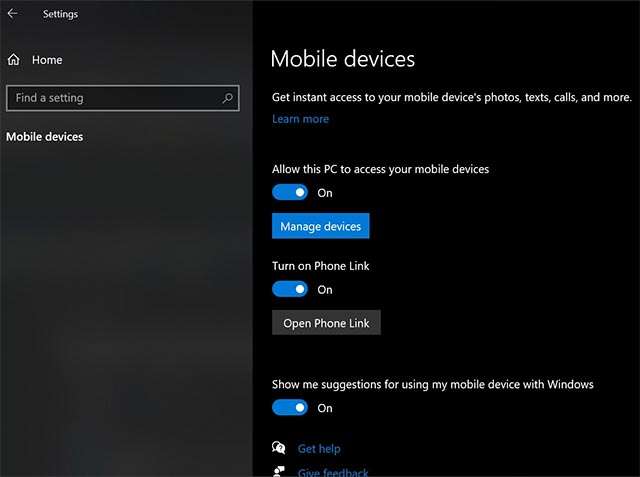Screen dimensions: 640x477
Task: Open the Give feedback link
Action: click(333, 473)
